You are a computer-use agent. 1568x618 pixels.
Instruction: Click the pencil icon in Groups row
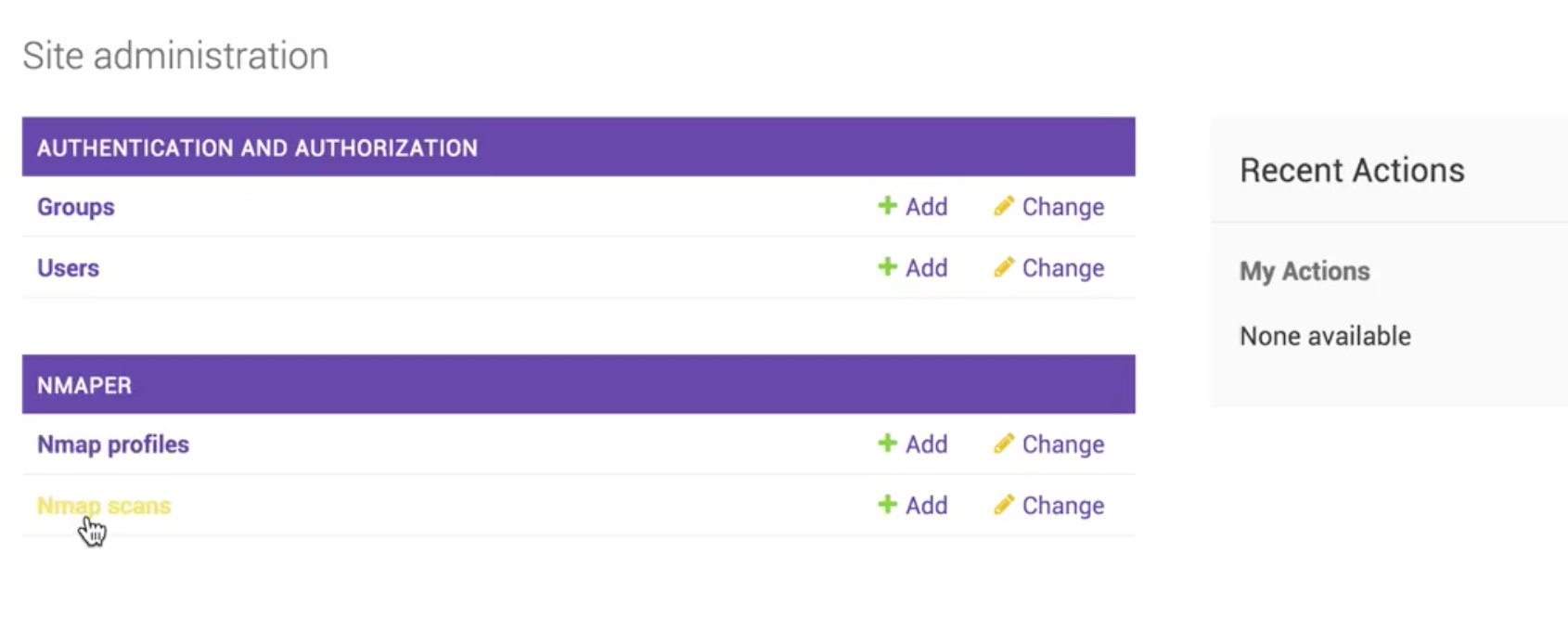pos(1003,206)
